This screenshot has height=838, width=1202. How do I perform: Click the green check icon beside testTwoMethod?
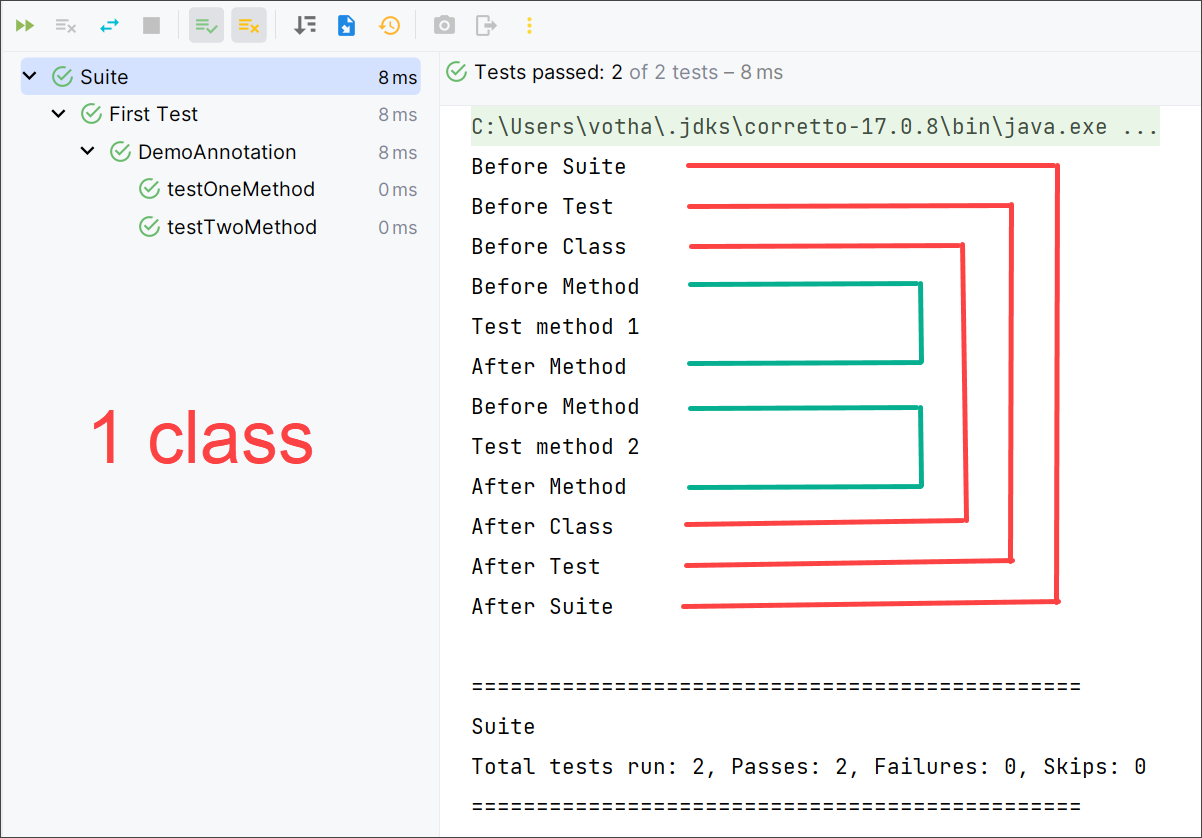coord(149,227)
